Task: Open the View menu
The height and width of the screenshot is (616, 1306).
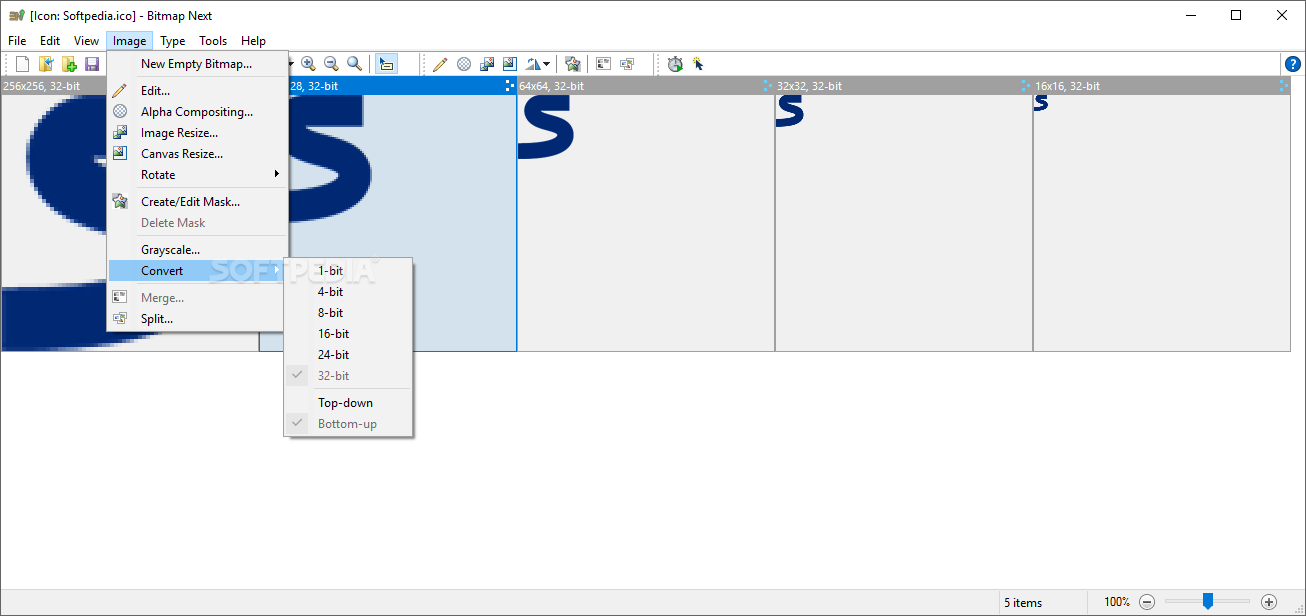Action: coord(87,41)
